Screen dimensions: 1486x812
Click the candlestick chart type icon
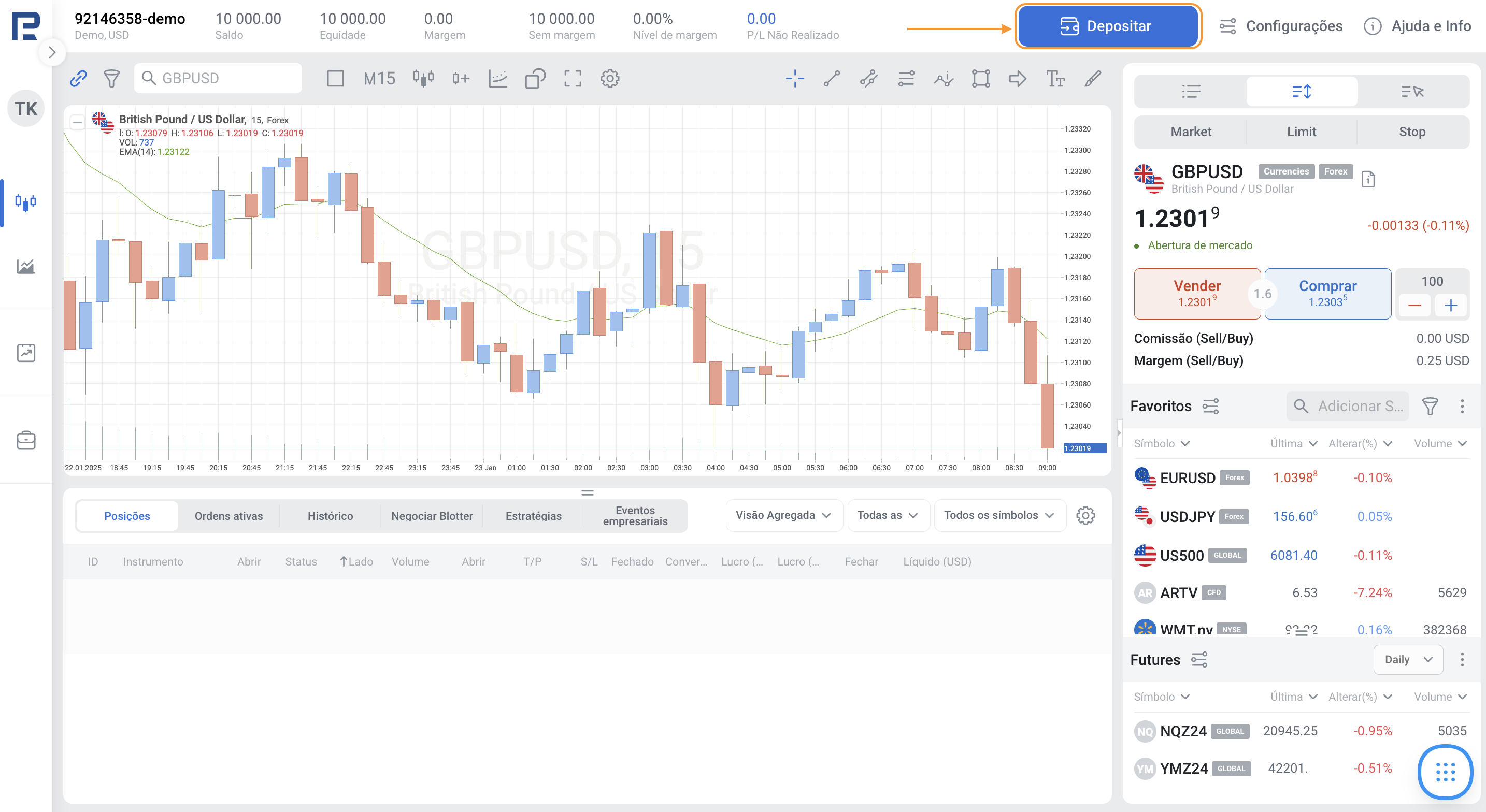pyautogui.click(x=423, y=78)
